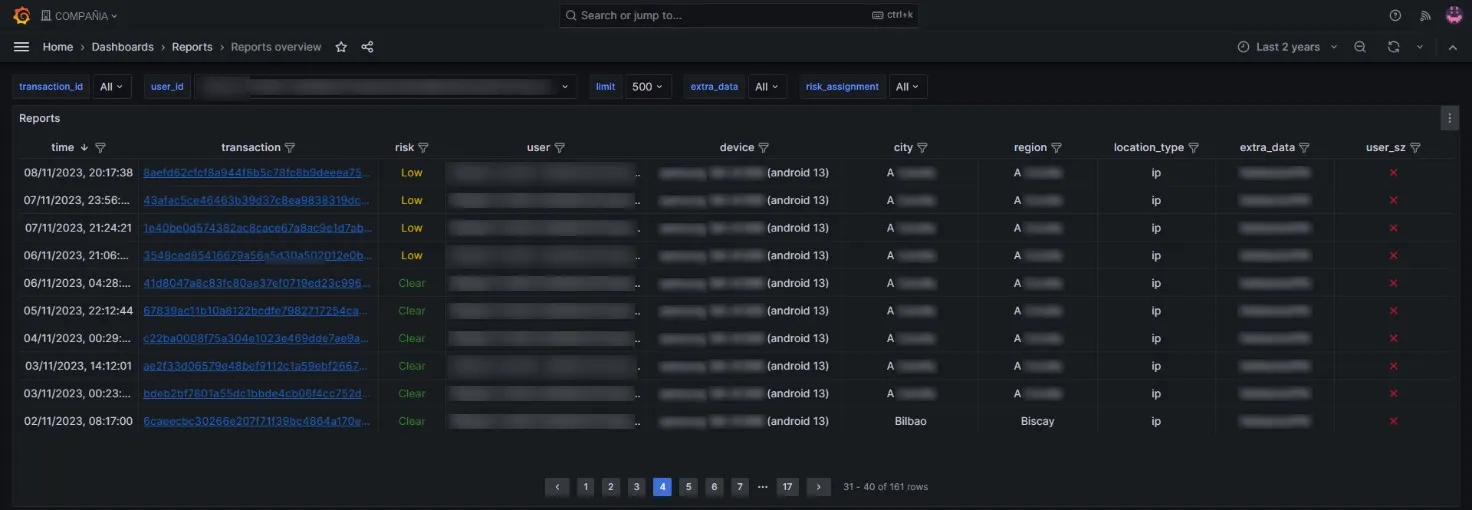Viewport: 1472px width, 510px height.
Task: Zoom out the time range
Action: [1360, 47]
